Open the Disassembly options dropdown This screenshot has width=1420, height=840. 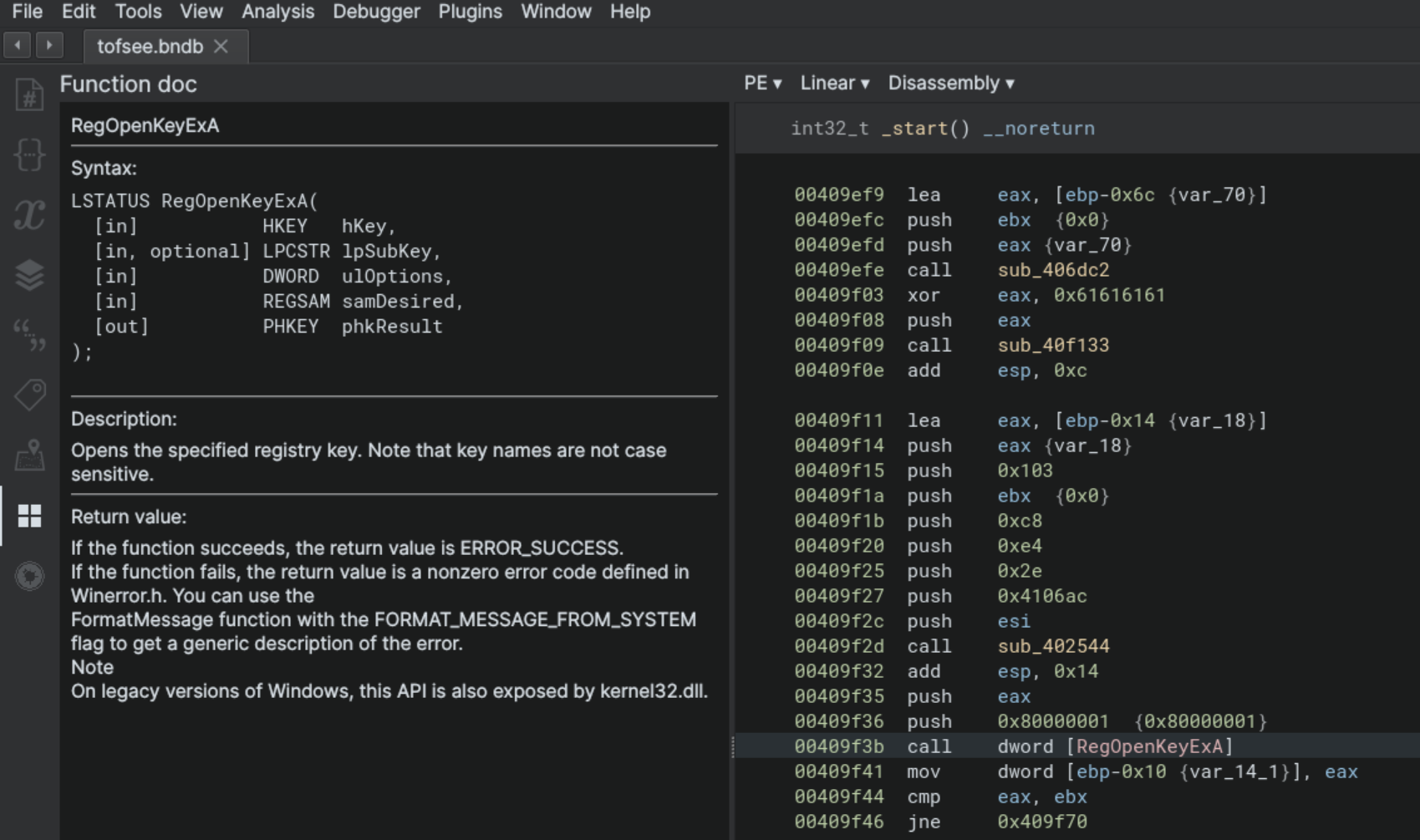pyautogui.click(x=950, y=83)
